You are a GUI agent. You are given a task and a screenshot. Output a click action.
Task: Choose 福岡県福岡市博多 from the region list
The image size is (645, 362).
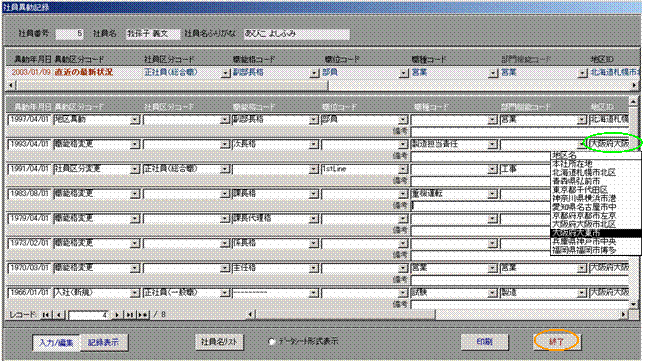[596, 250]
